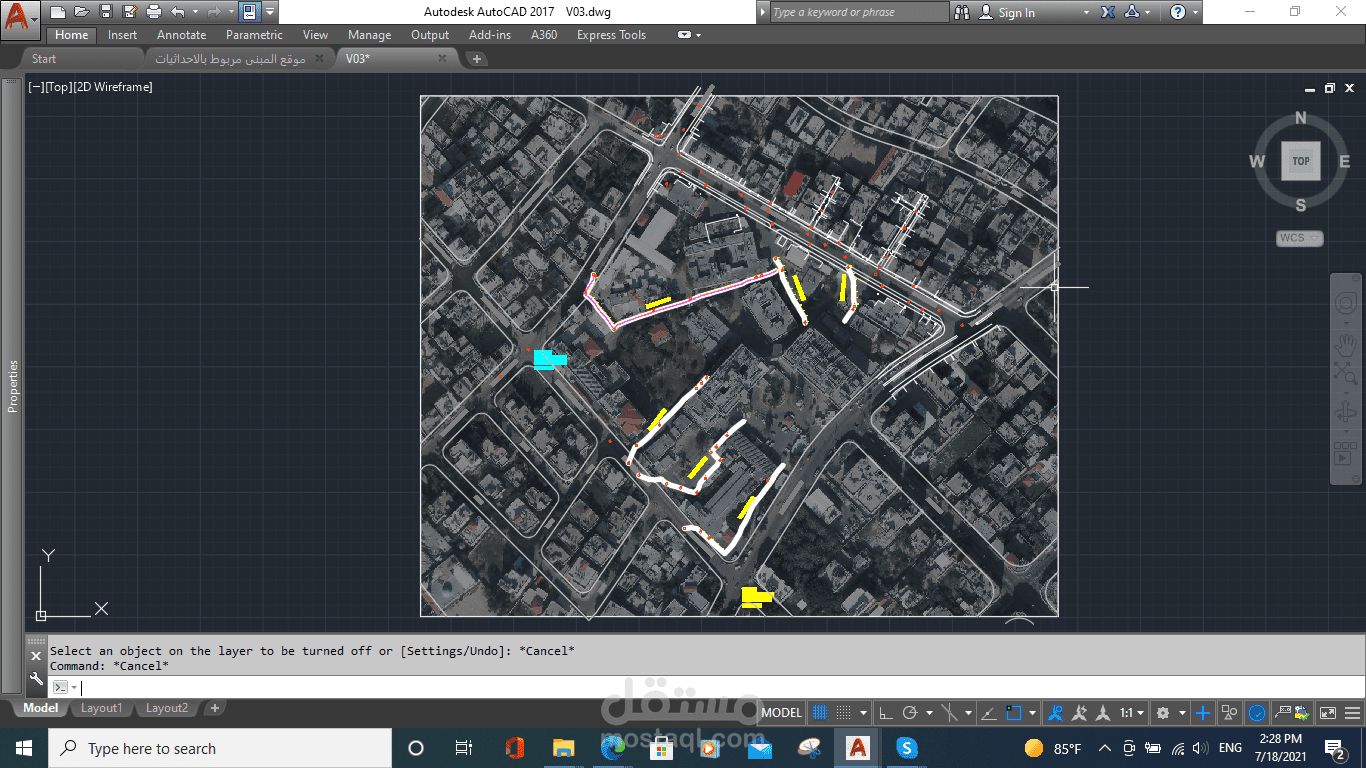The width and height of the screenshot is (1366, 768).
Task: Click the Clean Screen icon in status bar
Action: (x=1328, y=713)
